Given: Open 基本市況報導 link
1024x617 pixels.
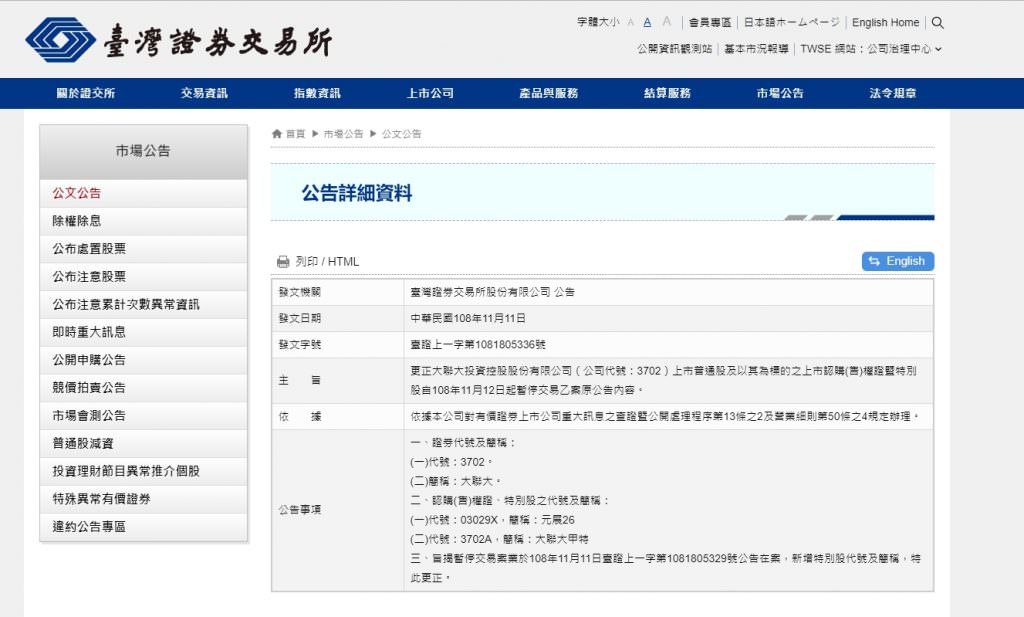Looking at the screenshot, I should pyautogui.click(x=756, y=49).
